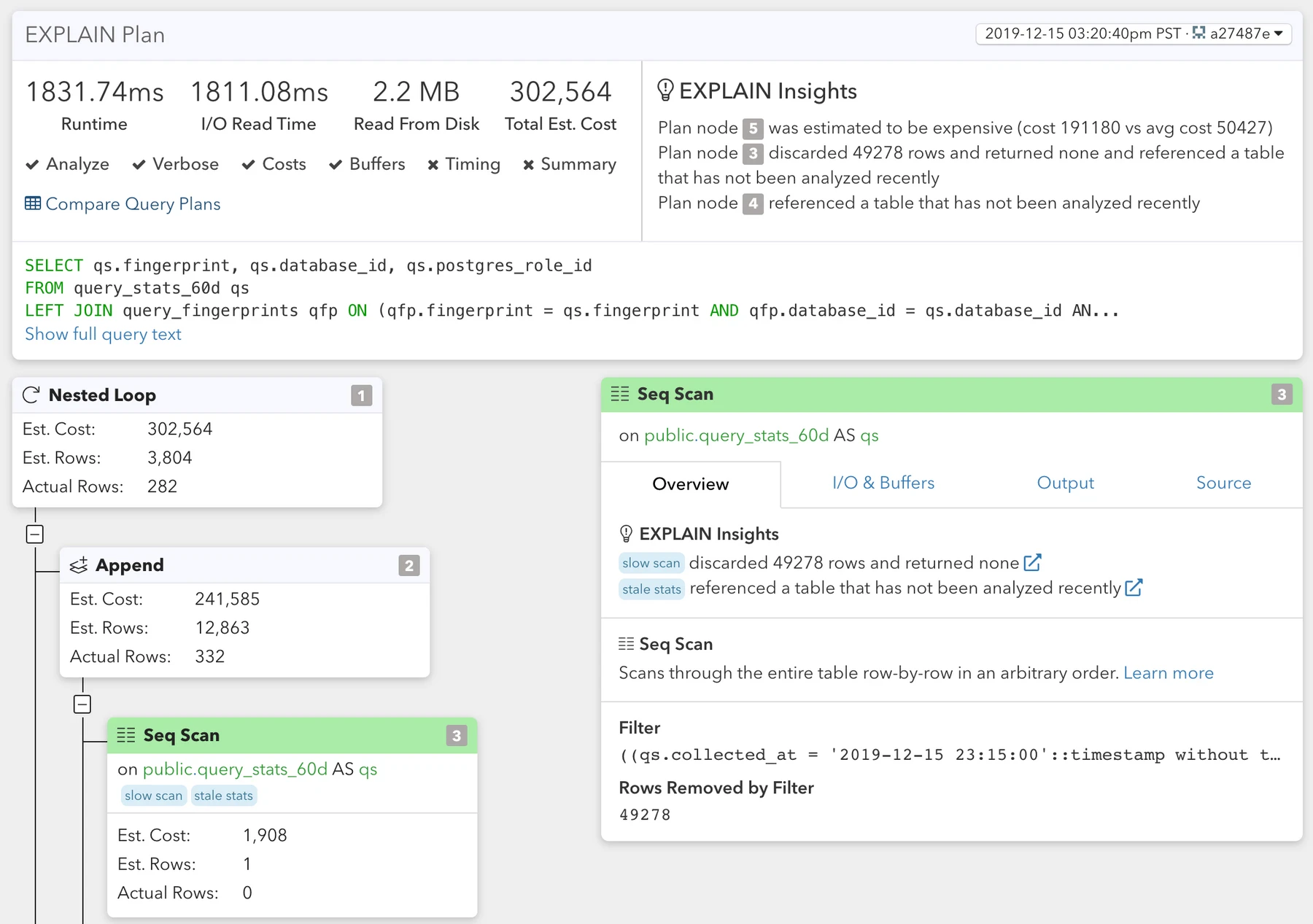
Task: Switch to the I/O & Buffers tab
Action: point(883,483)
